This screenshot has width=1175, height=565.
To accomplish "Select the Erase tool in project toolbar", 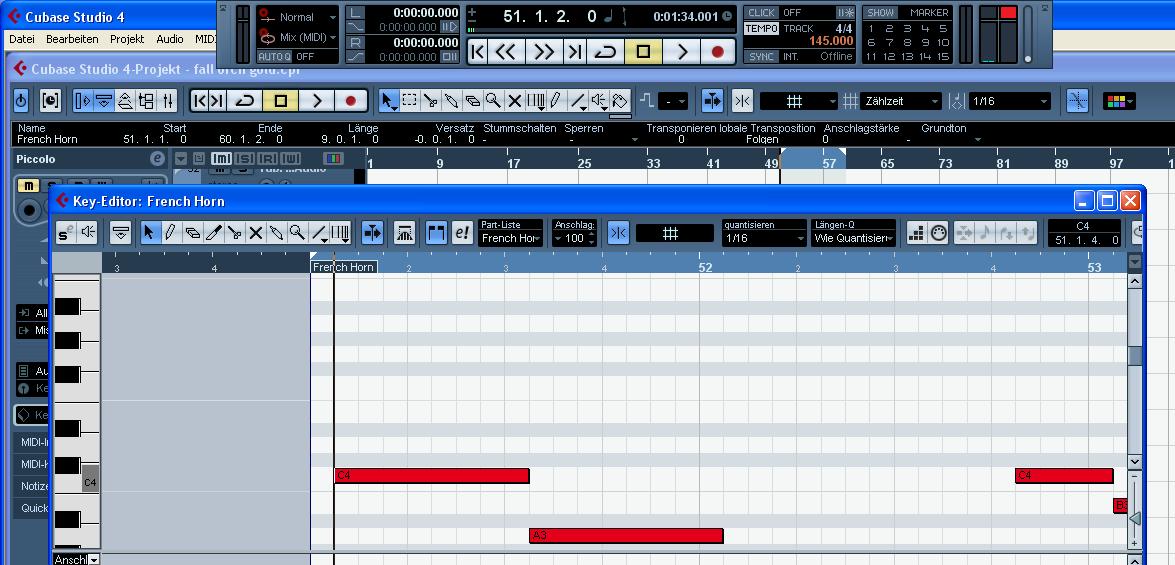I will tap(472, 100).
